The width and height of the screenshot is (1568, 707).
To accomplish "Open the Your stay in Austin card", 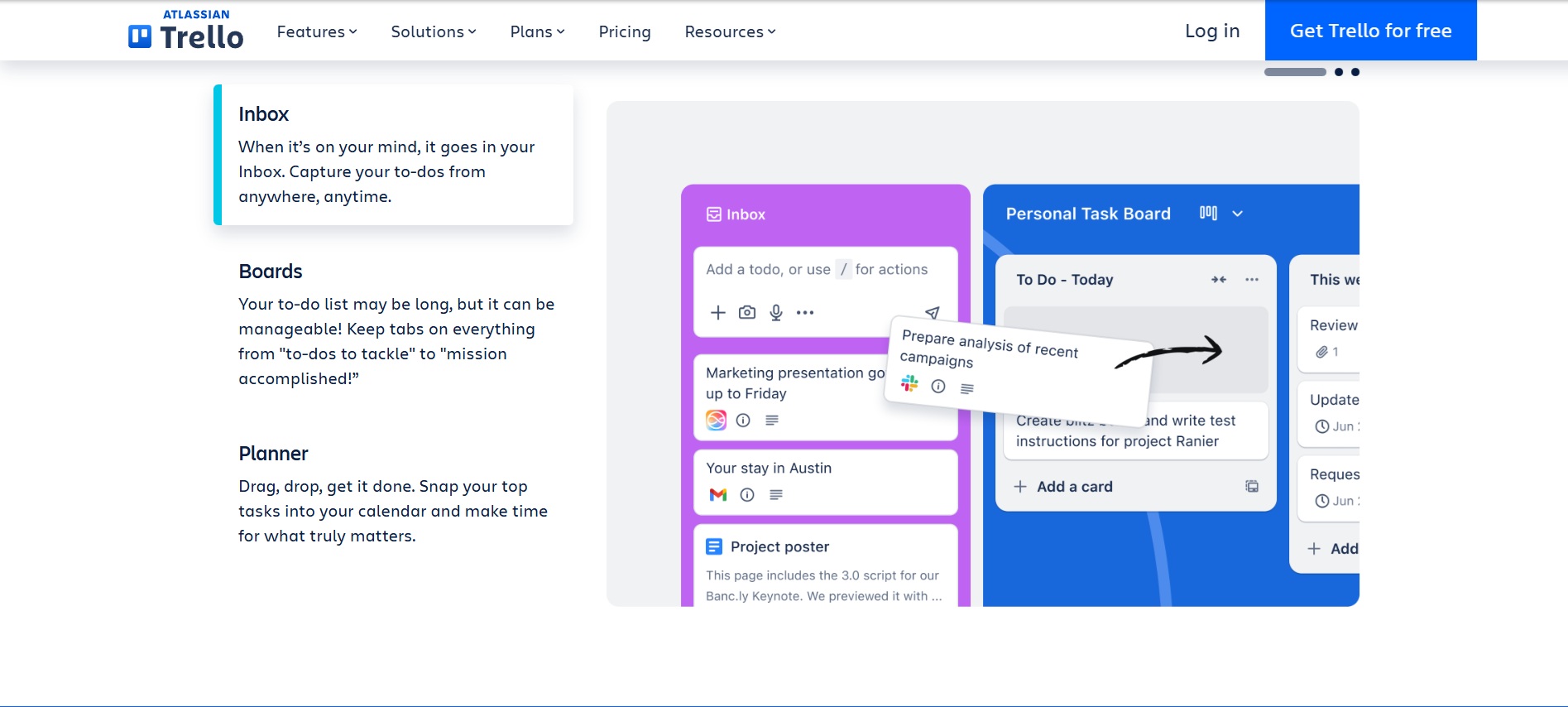I will 825,482.
